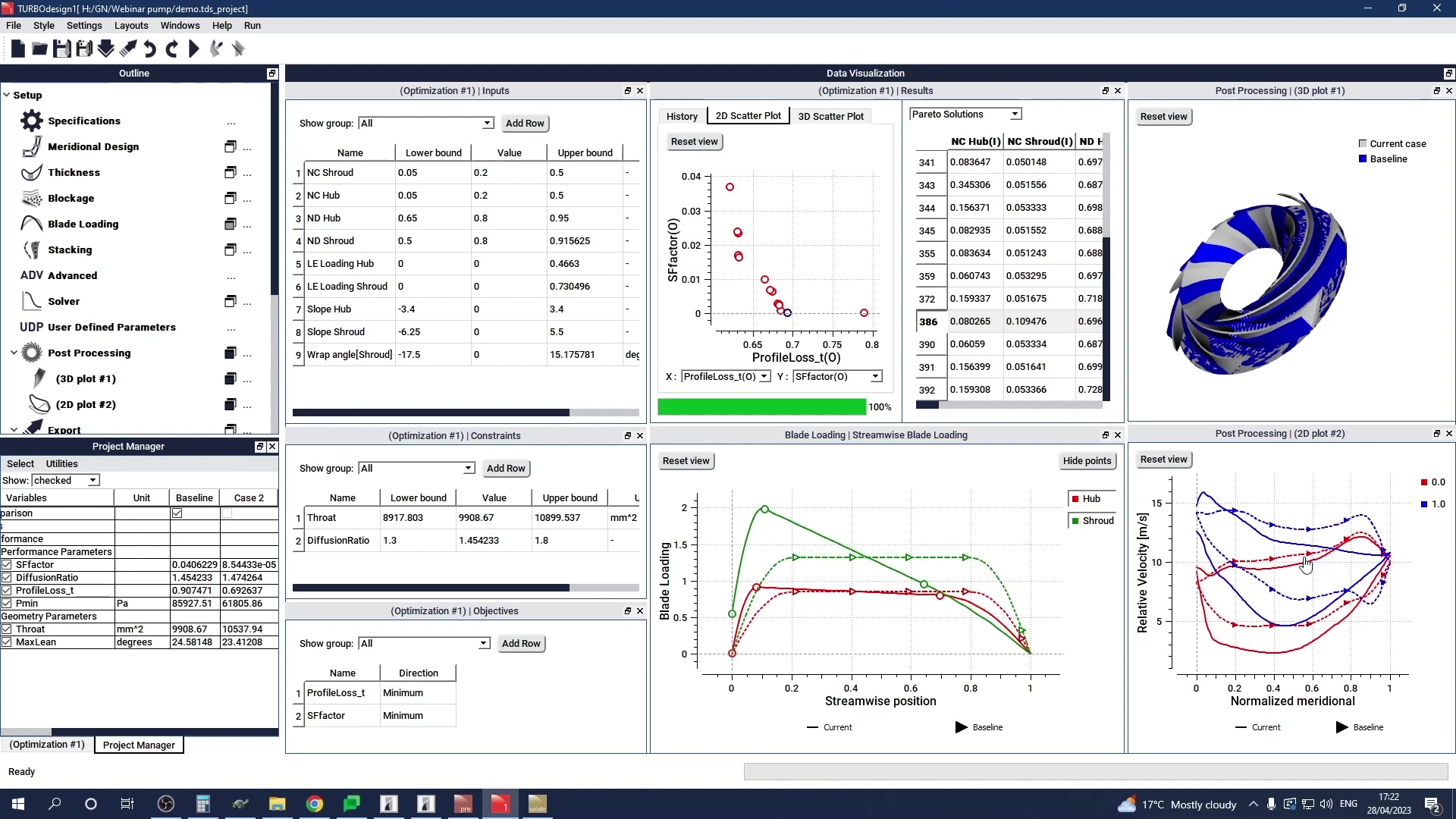Click the green optimization progress bar
This screenshot has height=819, width=1456.
(x=761, y=407)
